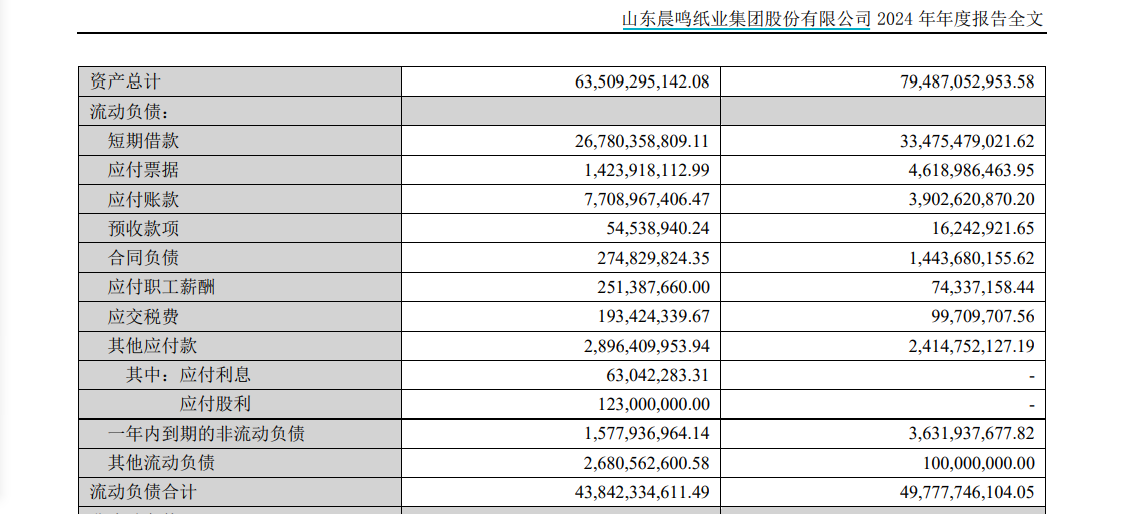This screenshot has width=1129, height=514.
Task: Select the row label 其他应付款
Action: pyautogui.click(x=152, y=346)
